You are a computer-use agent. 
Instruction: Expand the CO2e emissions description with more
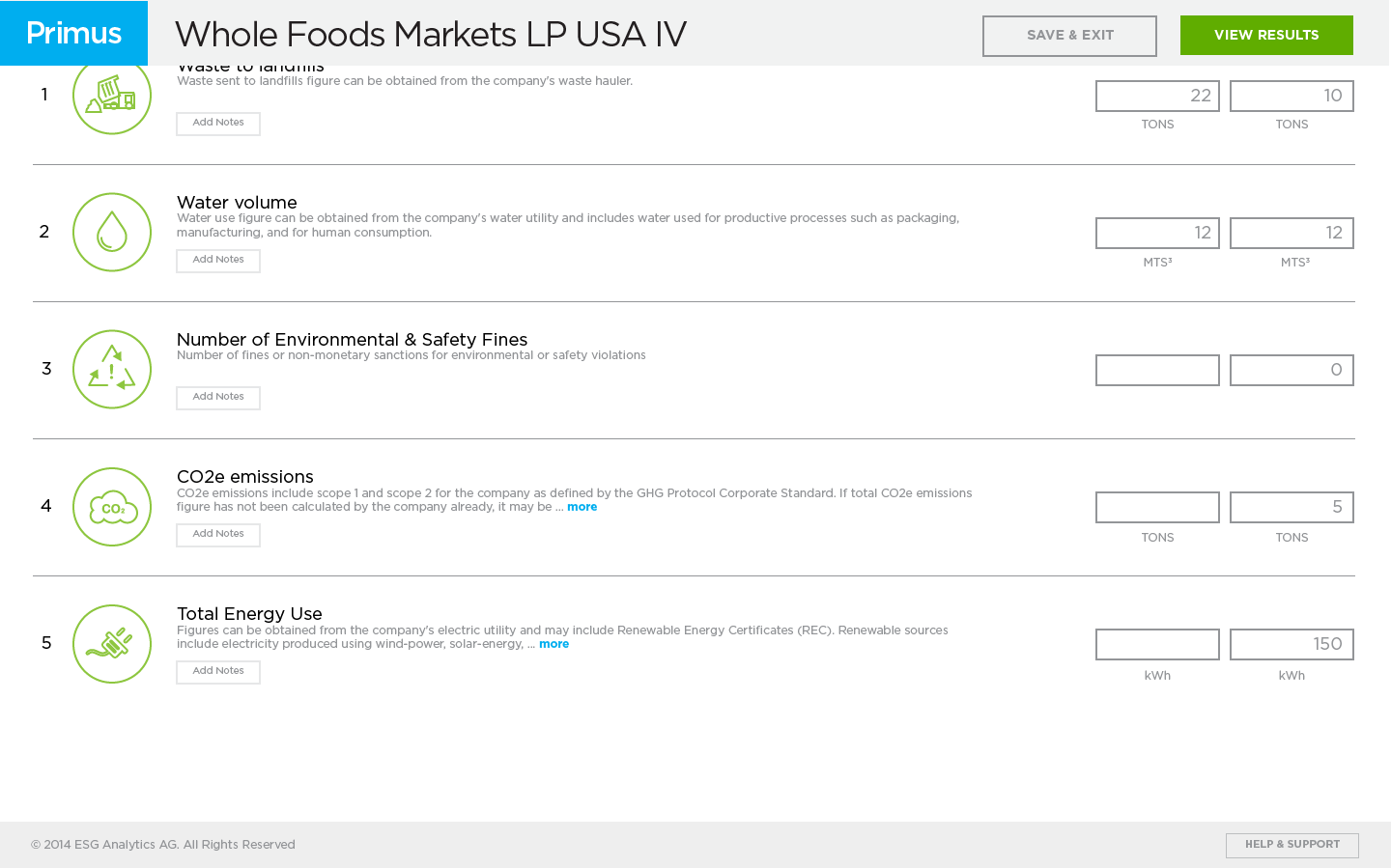point(582,507)
